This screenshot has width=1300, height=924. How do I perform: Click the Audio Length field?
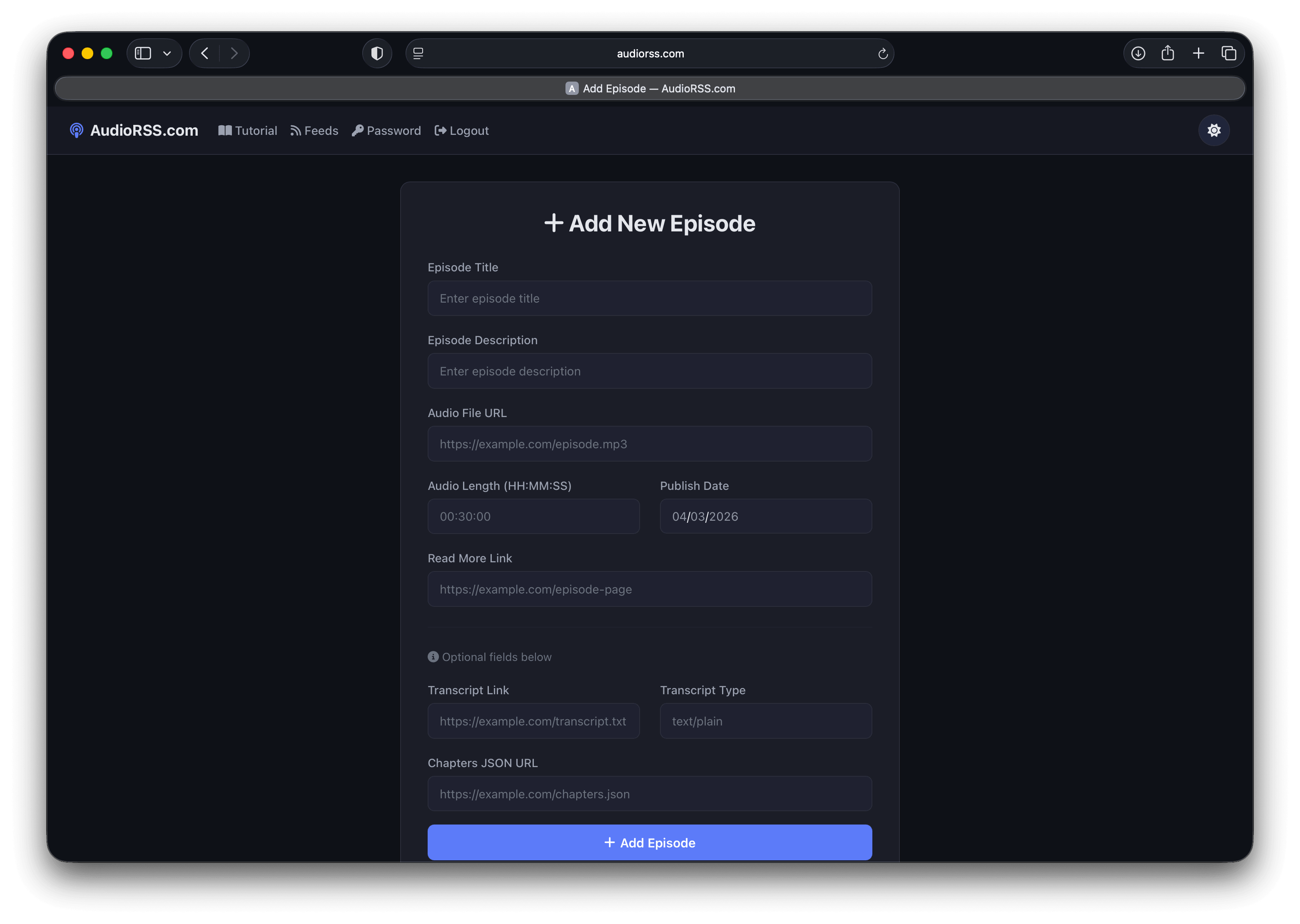click(533, 516)
